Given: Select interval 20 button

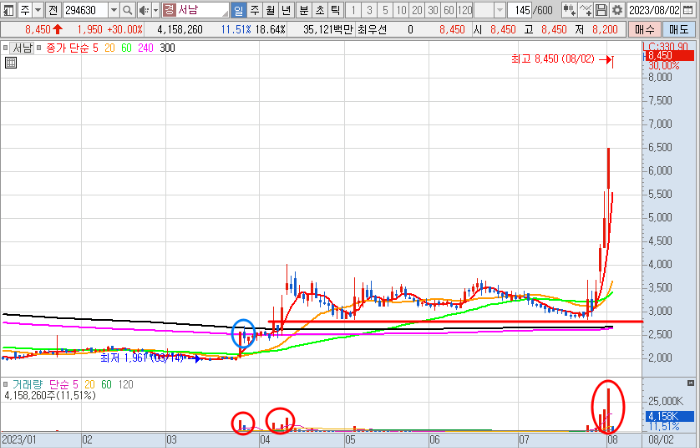Looking at the screenshot, I should [417, 10].
